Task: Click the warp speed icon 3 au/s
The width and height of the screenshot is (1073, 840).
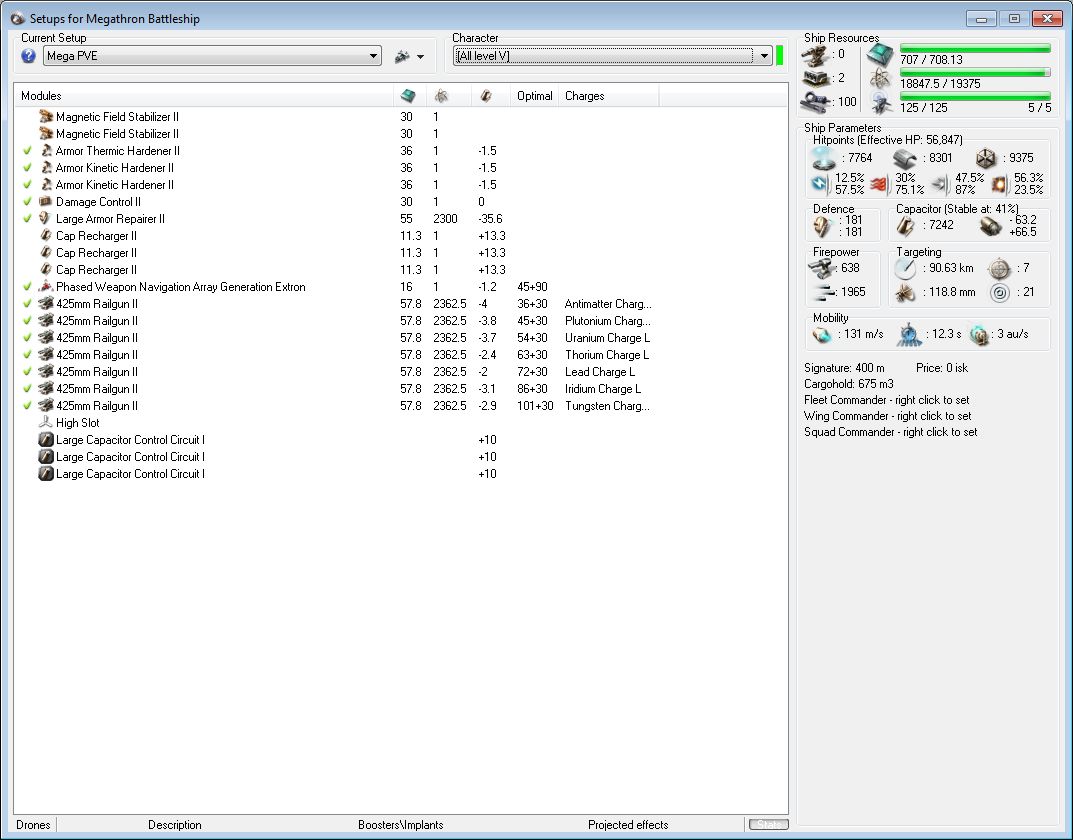Action: click(980, 334)
